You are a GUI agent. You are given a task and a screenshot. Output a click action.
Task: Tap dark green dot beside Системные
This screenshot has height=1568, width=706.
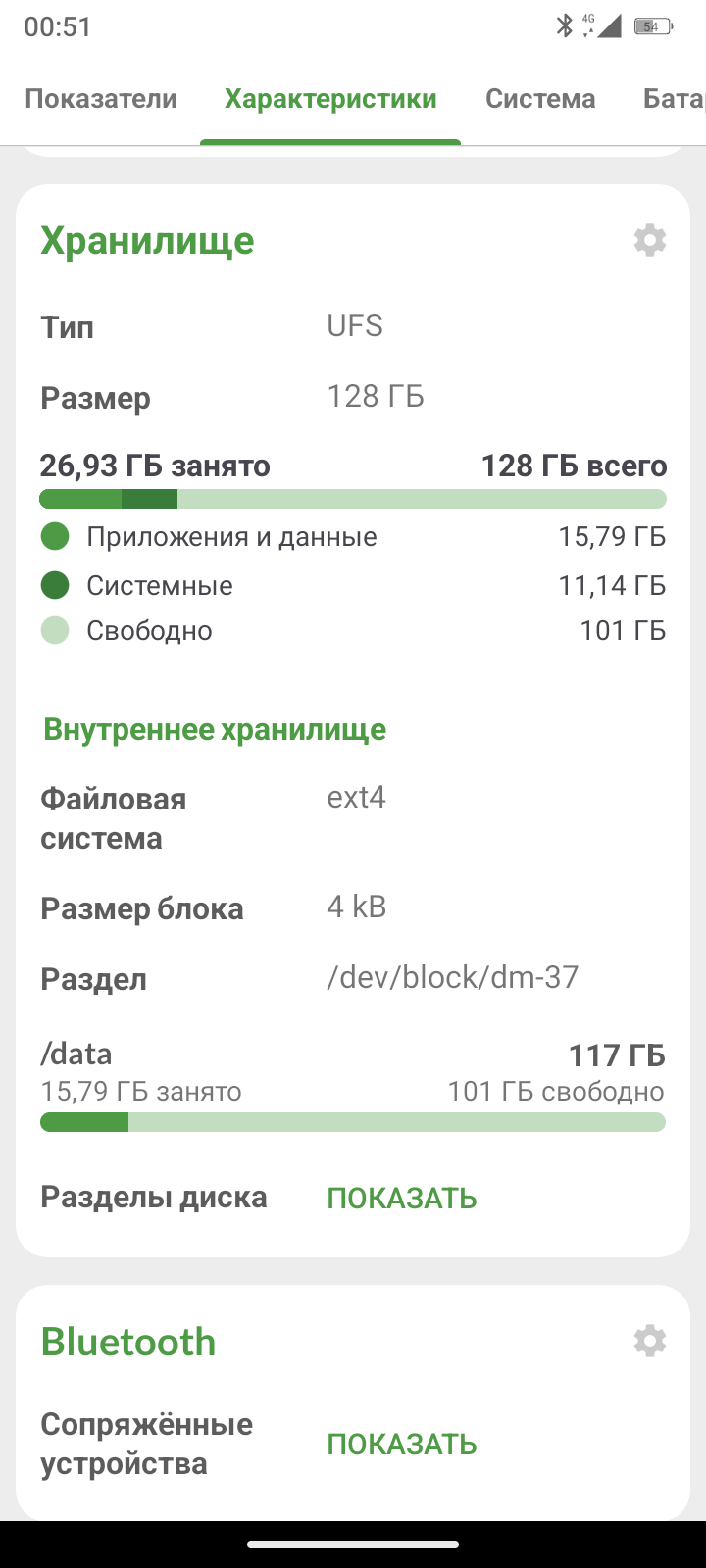point(55,585)
